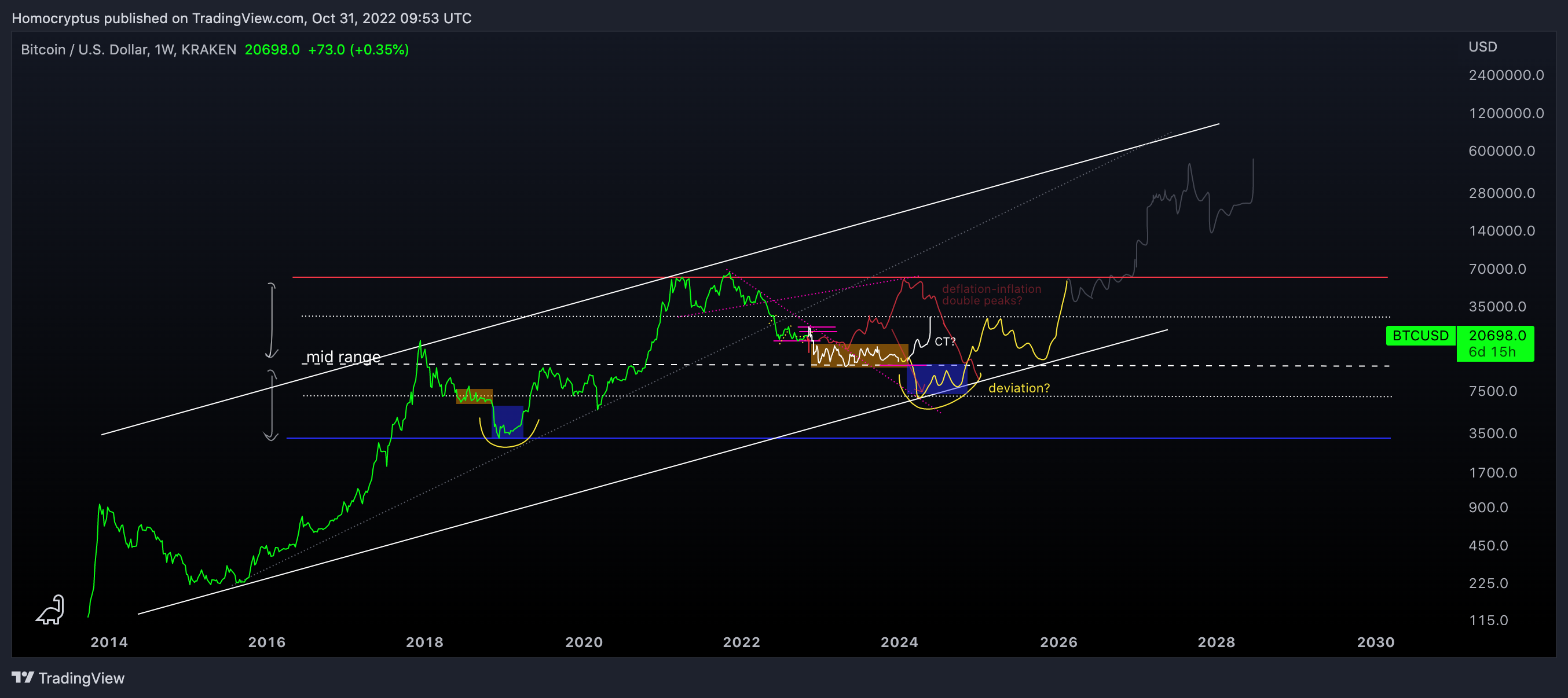Click the publisher line Homocryptus published
This screenshot has height=698, width=1568.
(x=241, y=19)
